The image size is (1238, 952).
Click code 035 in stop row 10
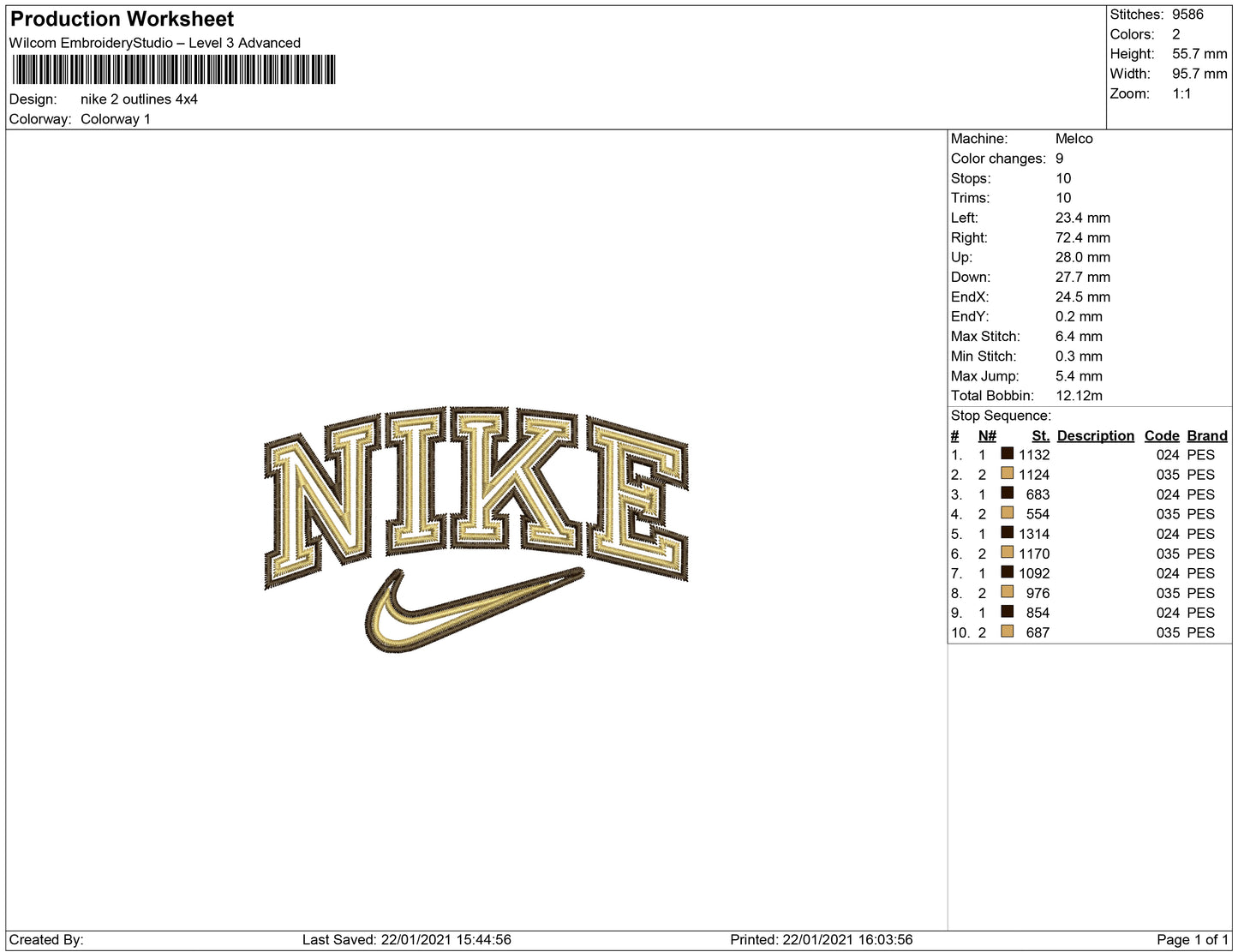pos(1168,632)
